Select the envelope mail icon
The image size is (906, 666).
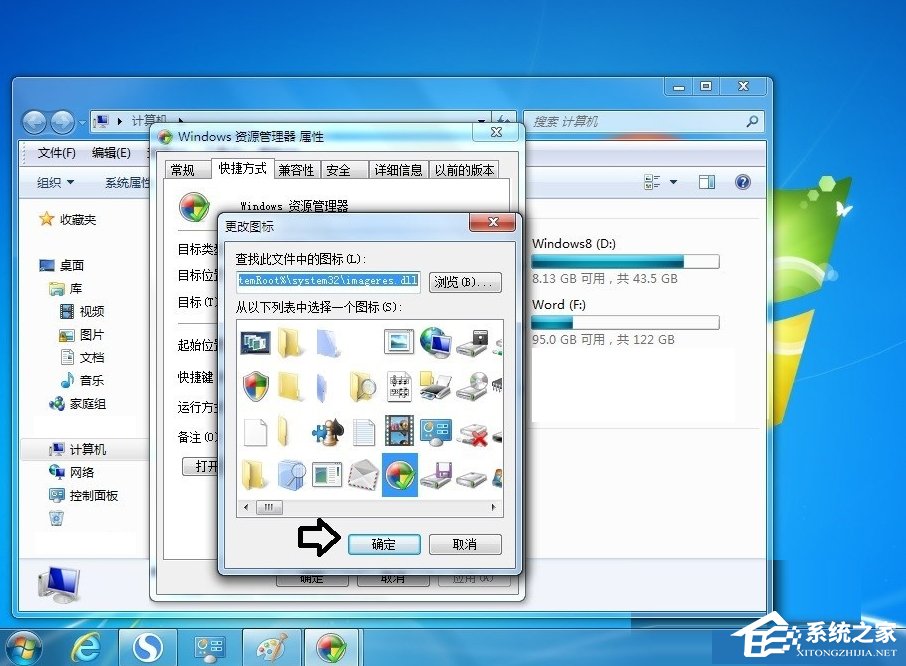(x=362, y=474)
